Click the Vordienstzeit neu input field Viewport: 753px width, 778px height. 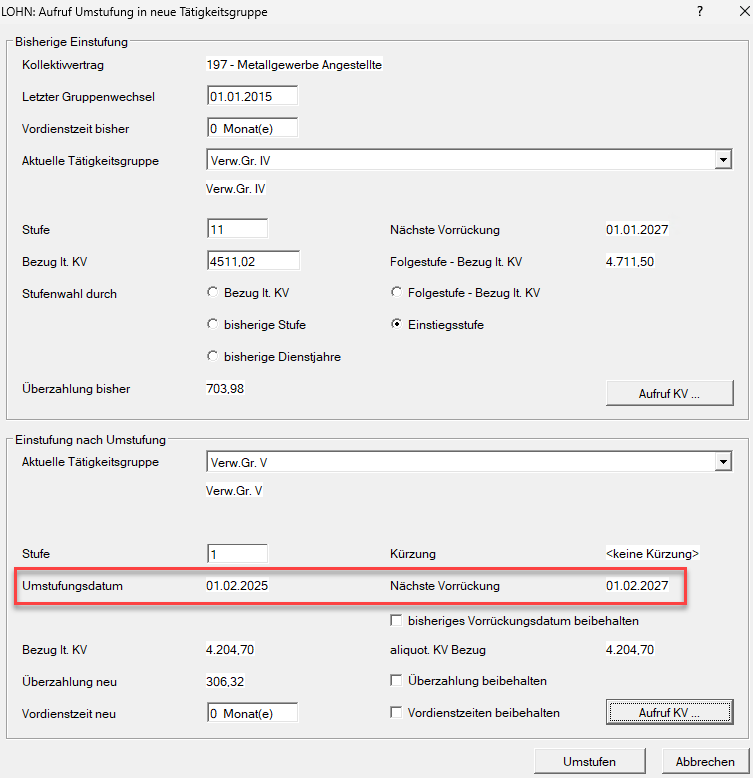coord(252,713)
